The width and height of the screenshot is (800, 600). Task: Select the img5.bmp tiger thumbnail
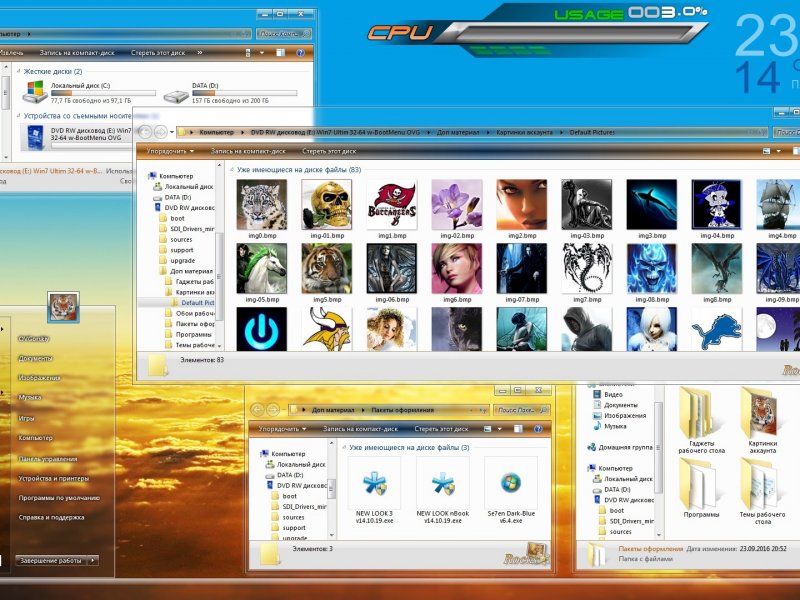pyautogui.click(x=327, y=268)
